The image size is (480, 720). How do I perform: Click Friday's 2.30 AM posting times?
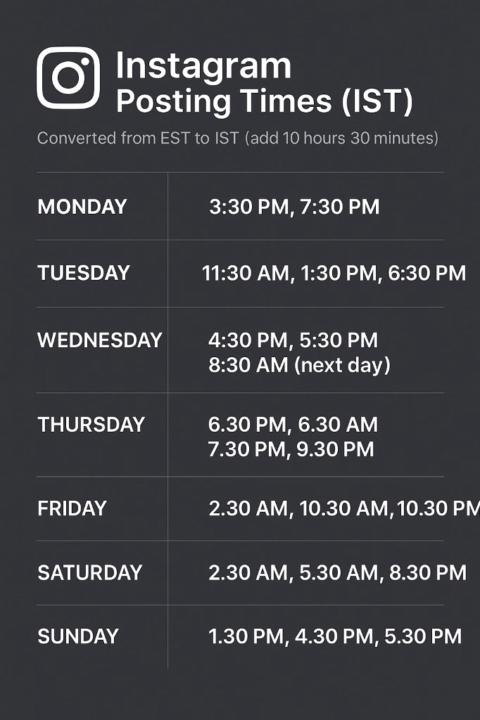tap(344, 508)
